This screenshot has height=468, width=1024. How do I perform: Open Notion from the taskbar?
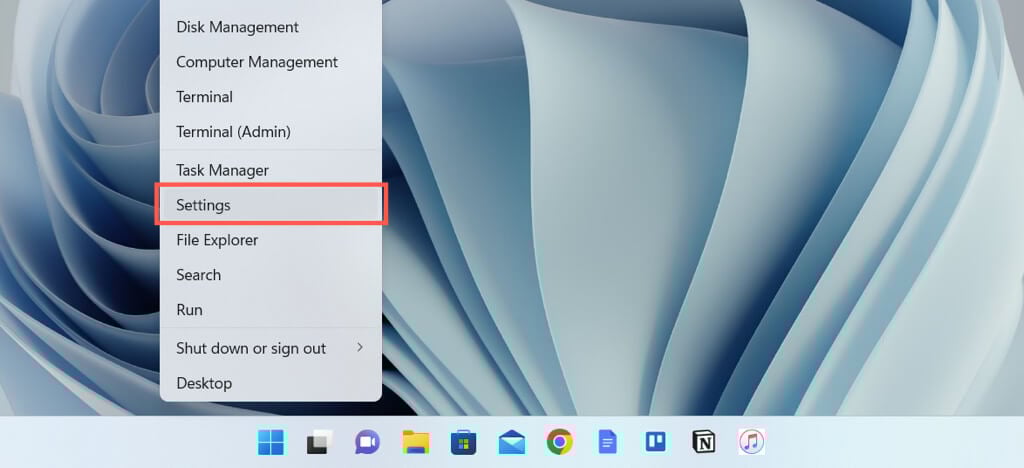(703, 442)
